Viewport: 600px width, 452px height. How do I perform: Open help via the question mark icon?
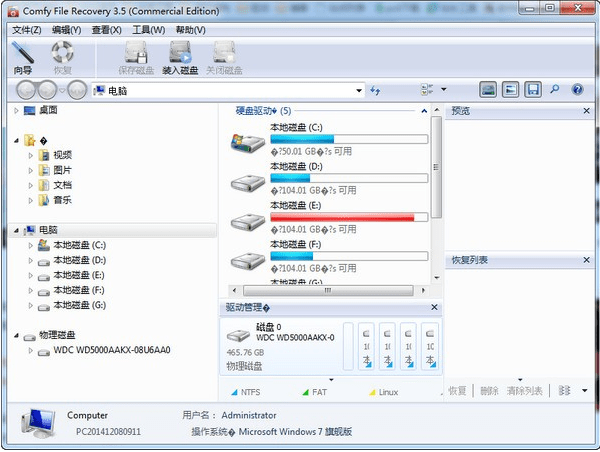577,90
